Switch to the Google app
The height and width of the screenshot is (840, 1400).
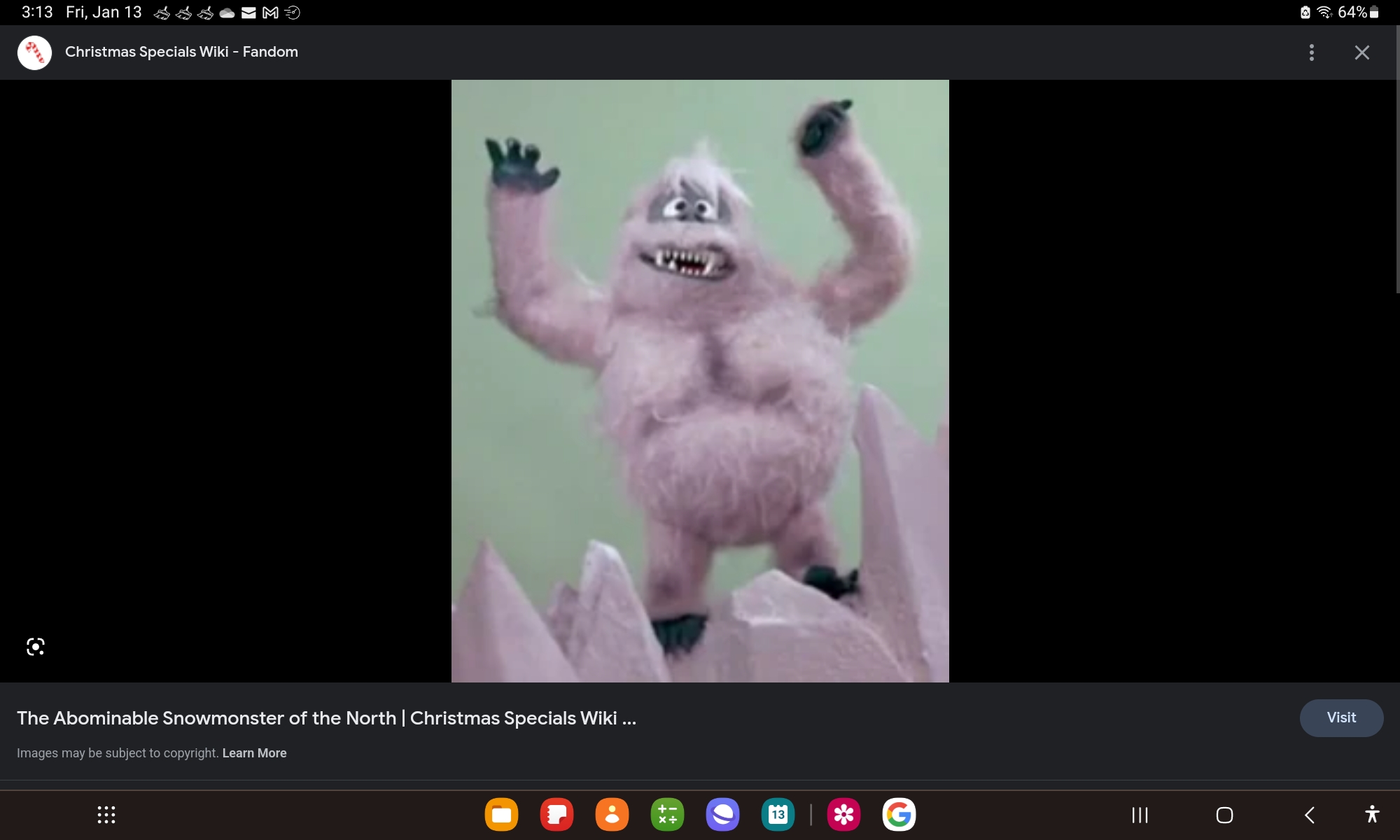[x=899, y=815]
